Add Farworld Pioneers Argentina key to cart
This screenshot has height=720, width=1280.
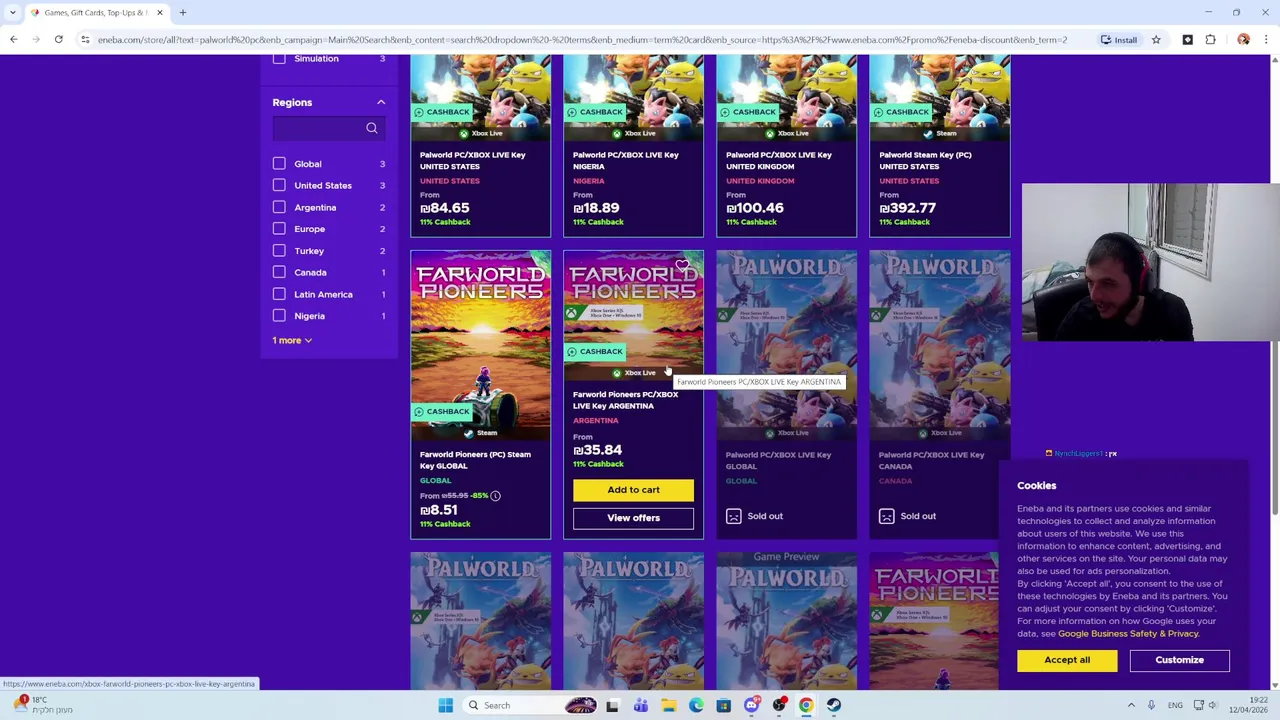(633, 490)
